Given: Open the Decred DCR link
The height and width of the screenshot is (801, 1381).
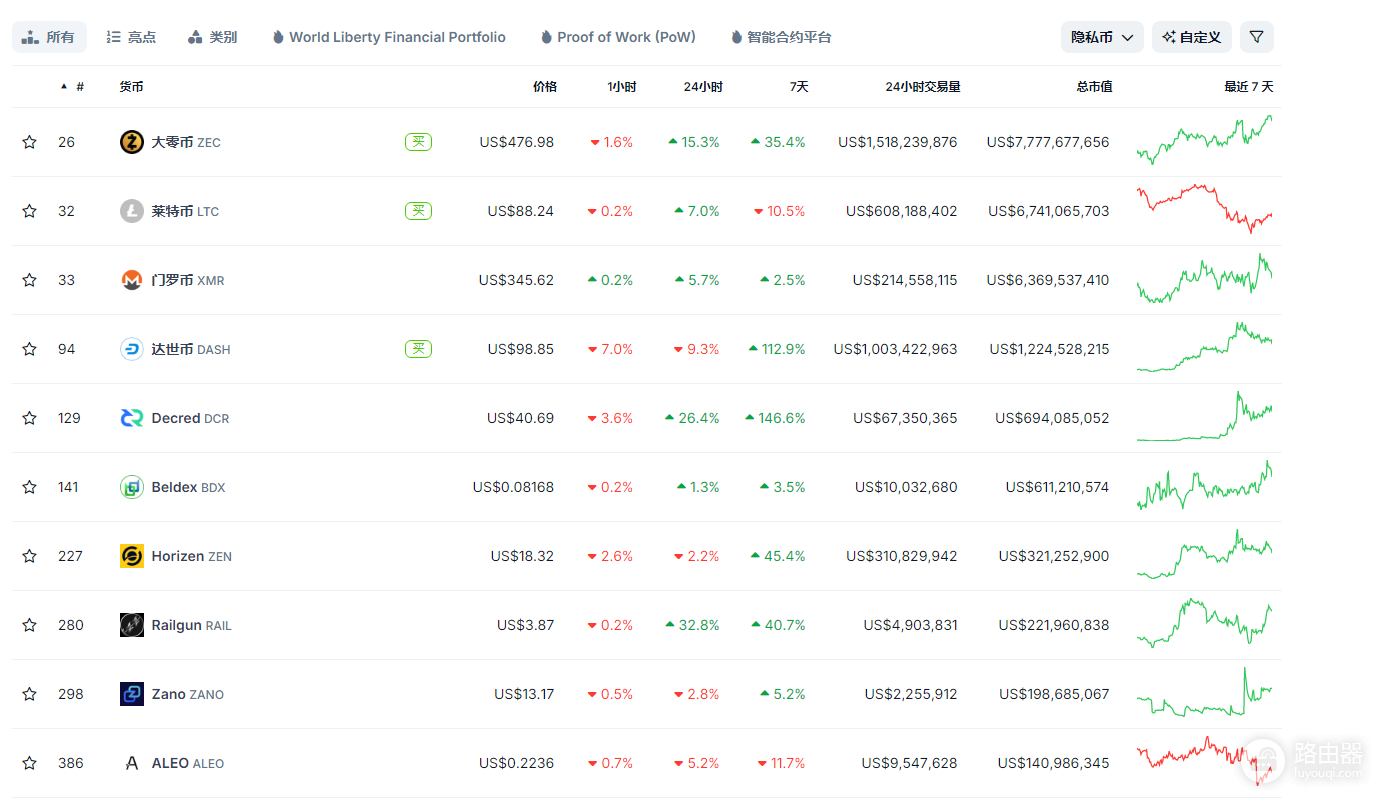Looking at the screenshot, I should pyautogui.click(x=190, y=418).
